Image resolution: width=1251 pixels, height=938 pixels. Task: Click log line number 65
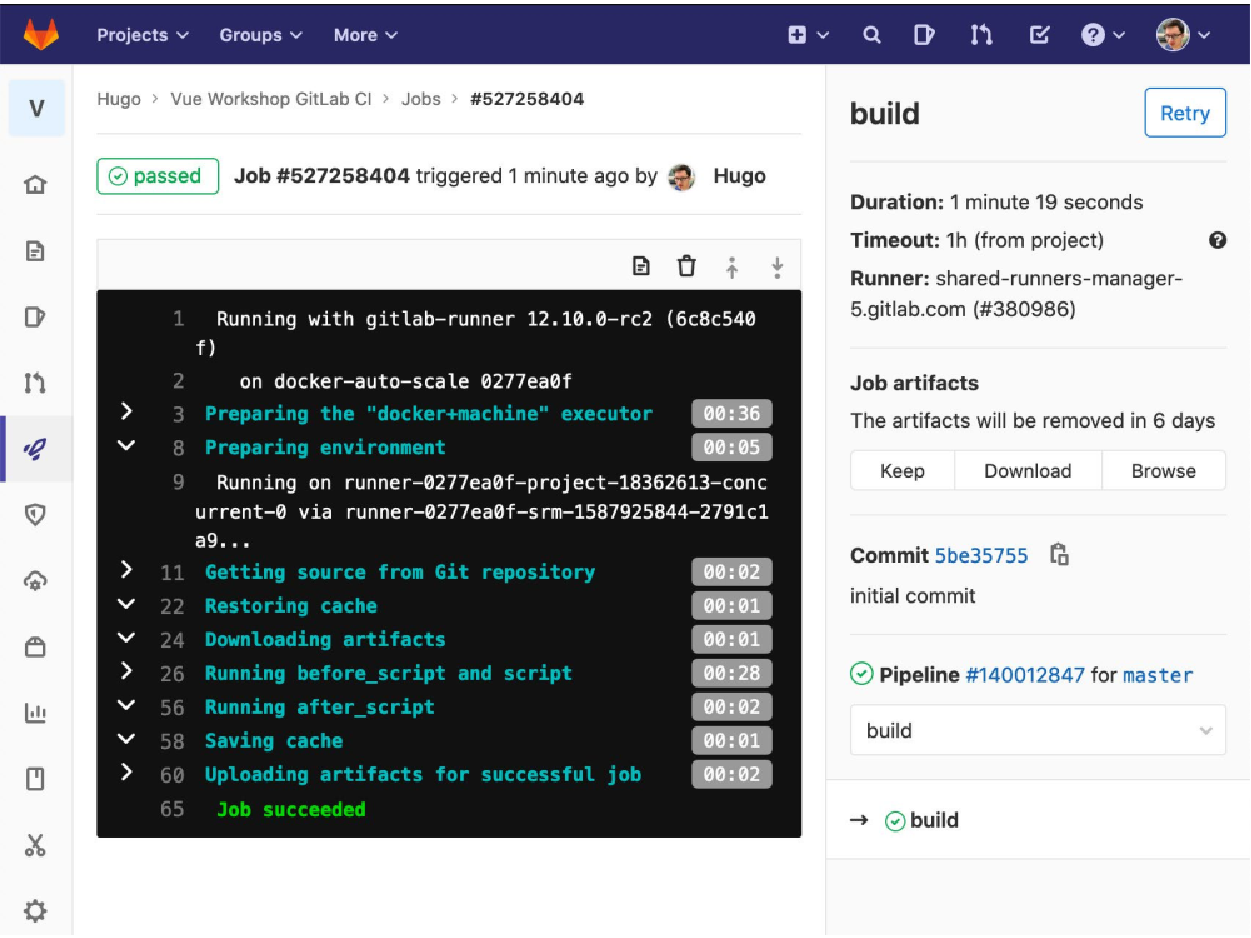[x=172, y=809]
